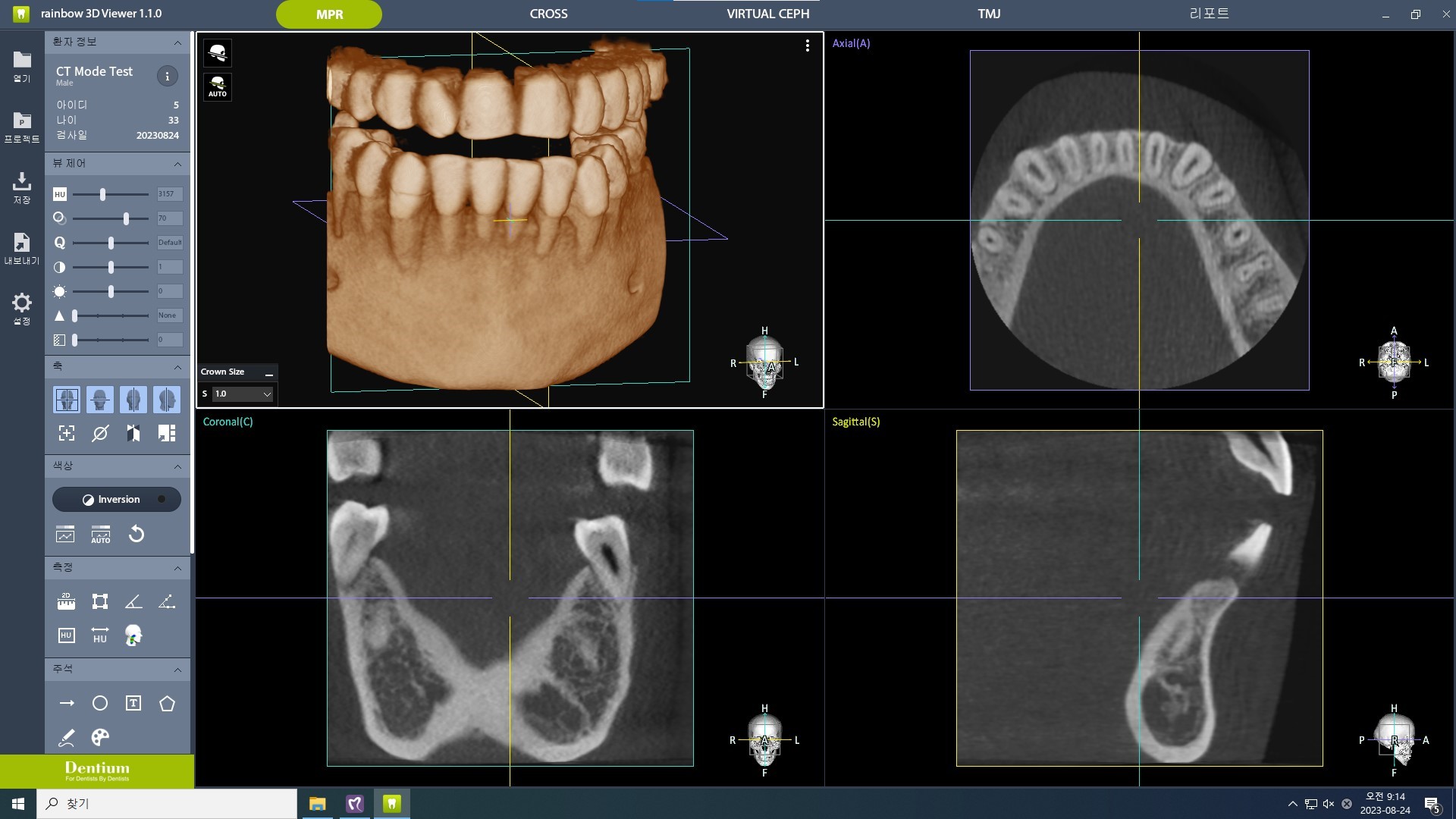This screenshot has width=1456, height=819.
Task: Collapse the 환자 정보 panel
Action: click(x=177, y=42)
